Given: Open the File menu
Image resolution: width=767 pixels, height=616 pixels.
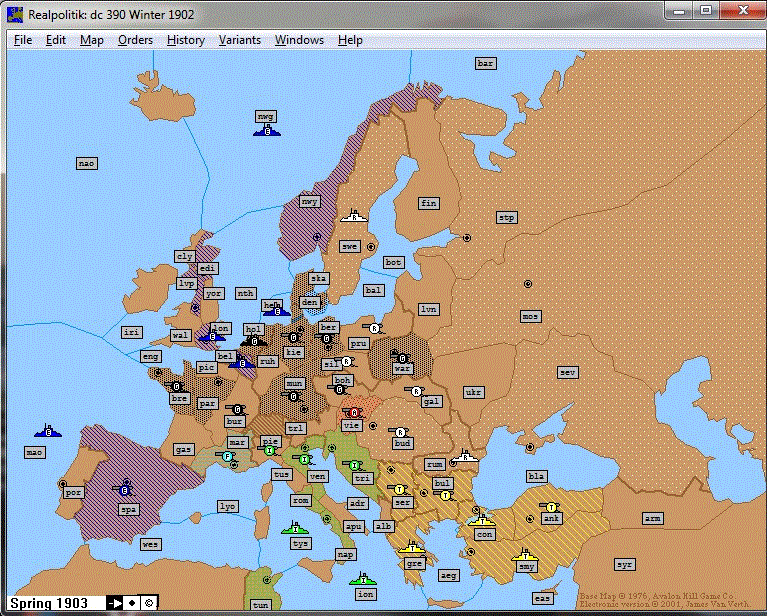Looking at the screenshot, I should click(x=23, y=40).
